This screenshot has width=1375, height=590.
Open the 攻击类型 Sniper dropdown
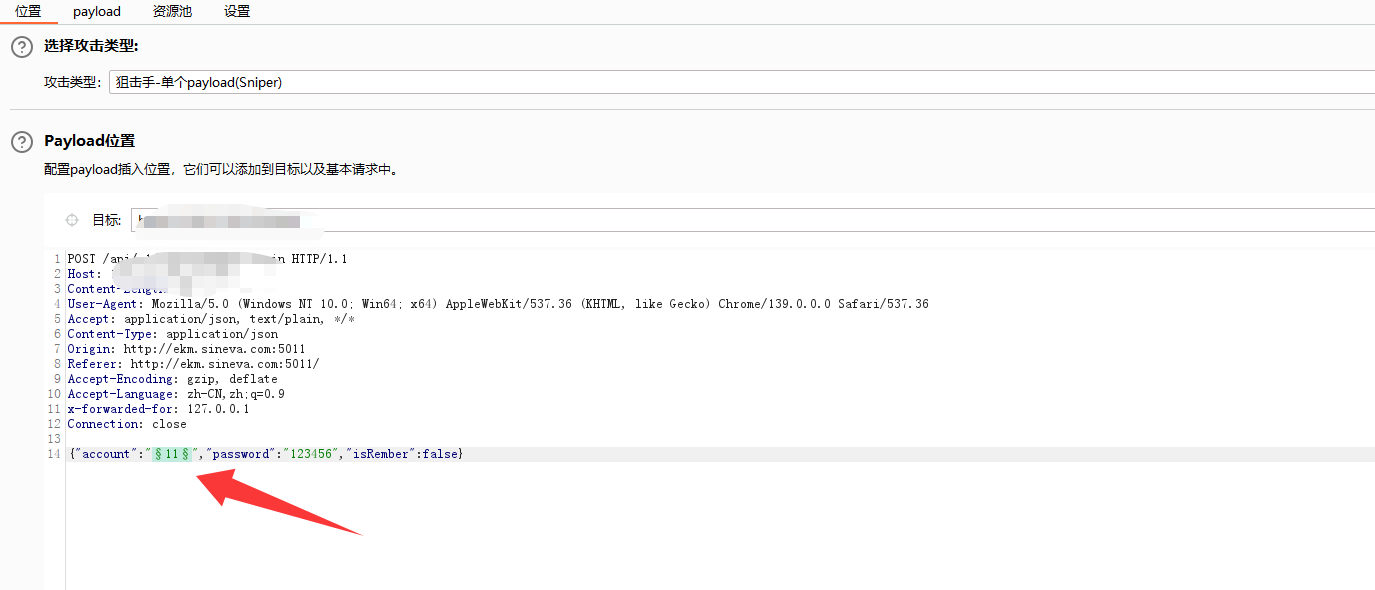(x=740, y=83)
